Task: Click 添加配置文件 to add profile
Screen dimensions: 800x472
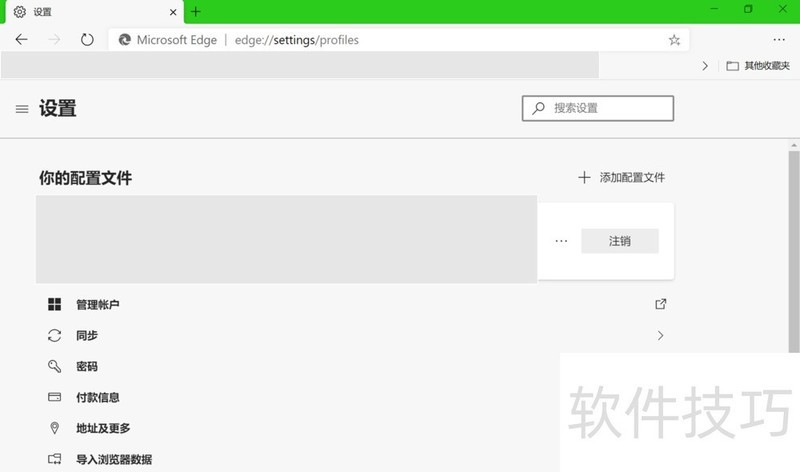Action: [621, 178]
